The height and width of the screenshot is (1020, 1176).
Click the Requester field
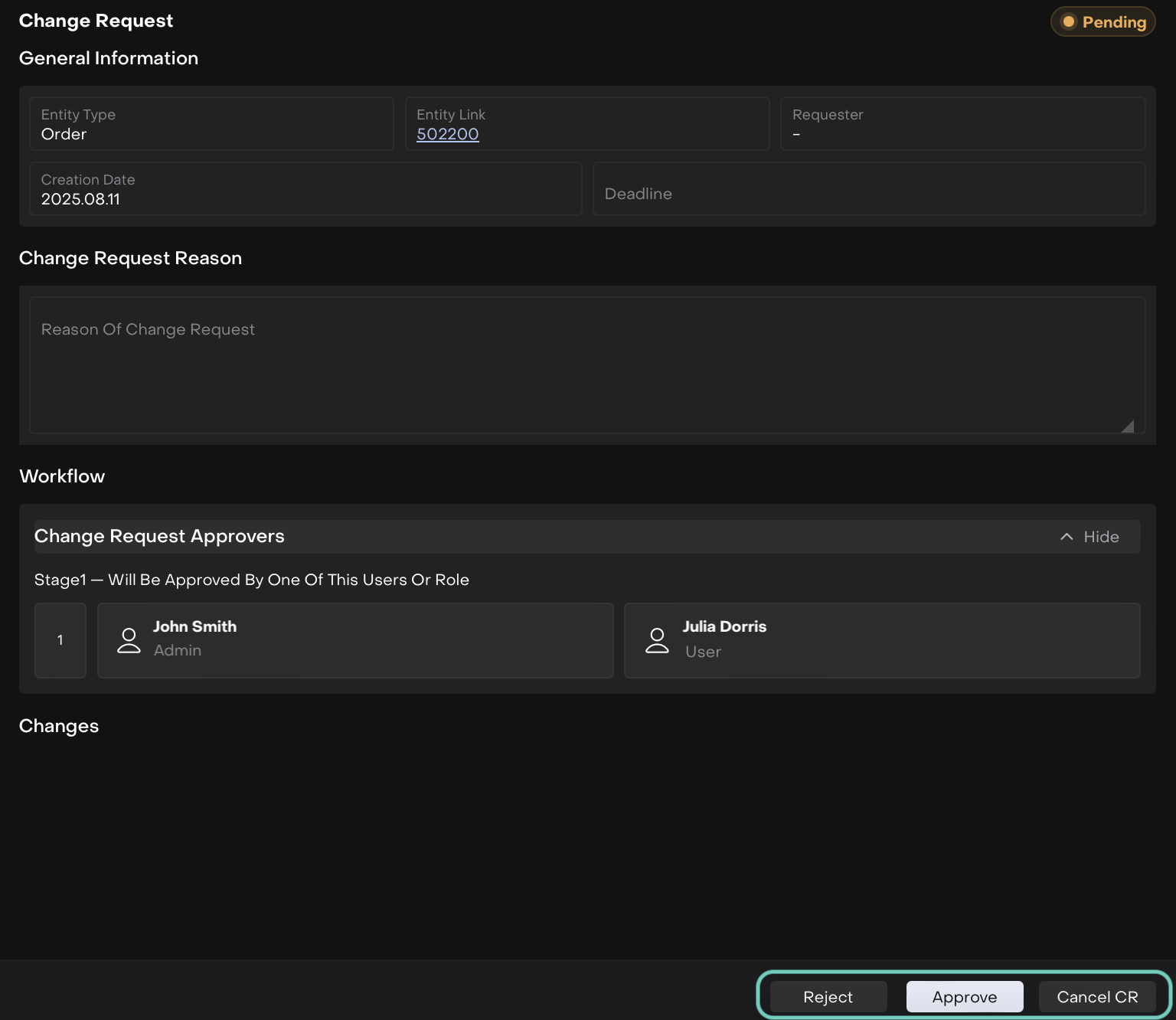click(x=962, y=124)
